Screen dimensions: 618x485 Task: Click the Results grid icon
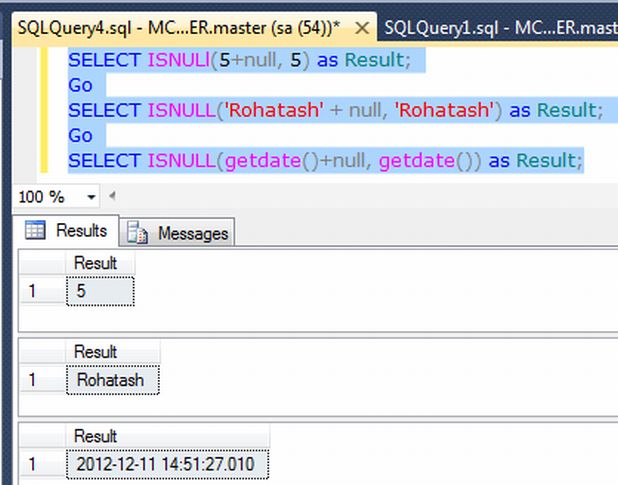[35, 230]
